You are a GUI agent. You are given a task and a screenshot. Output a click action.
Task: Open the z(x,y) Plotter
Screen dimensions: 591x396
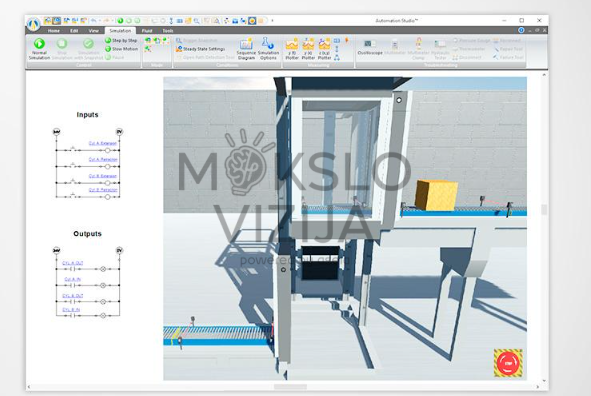[x=324, y=49]
